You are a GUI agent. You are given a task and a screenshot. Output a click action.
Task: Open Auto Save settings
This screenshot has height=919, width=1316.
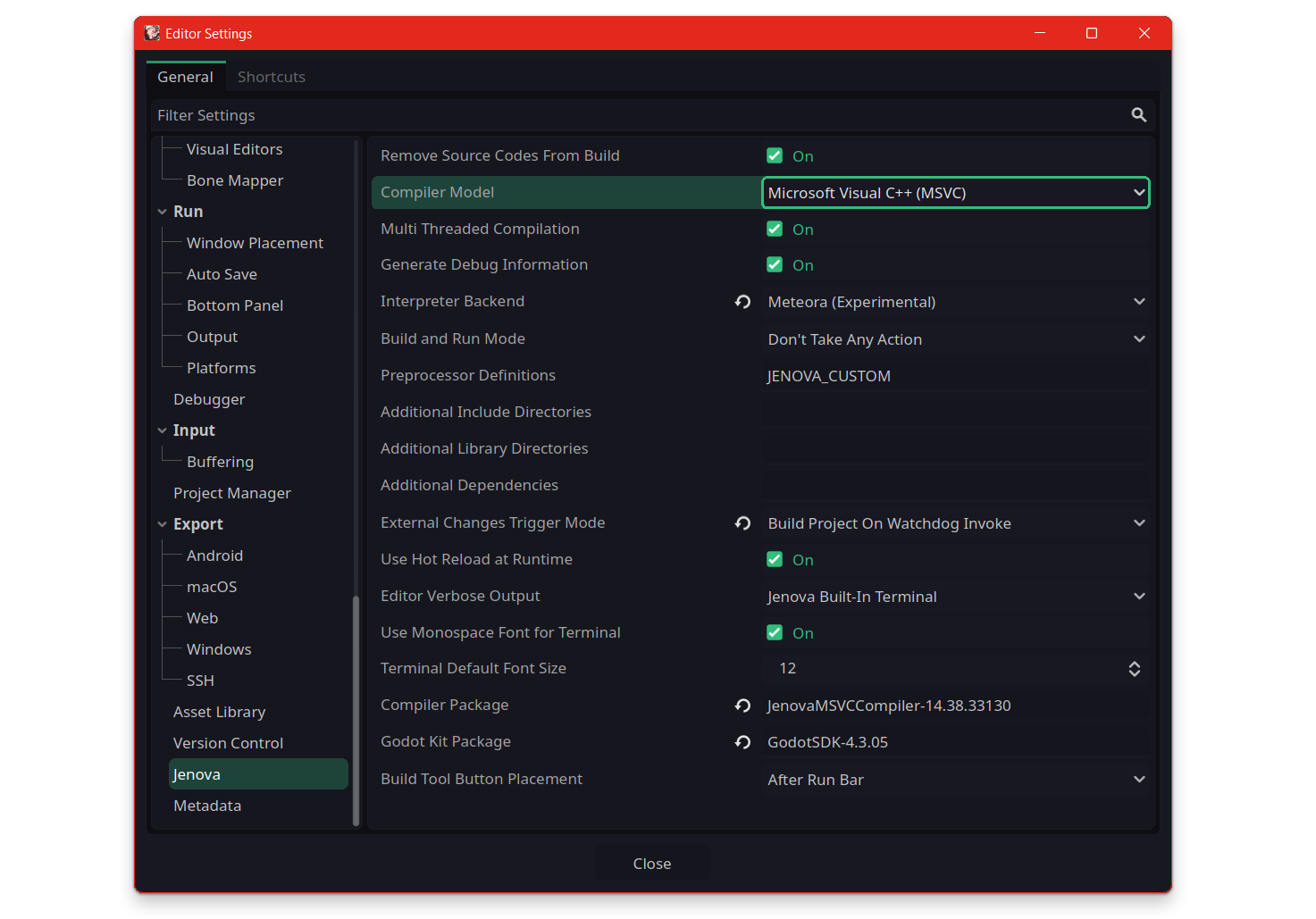point(222,274)
